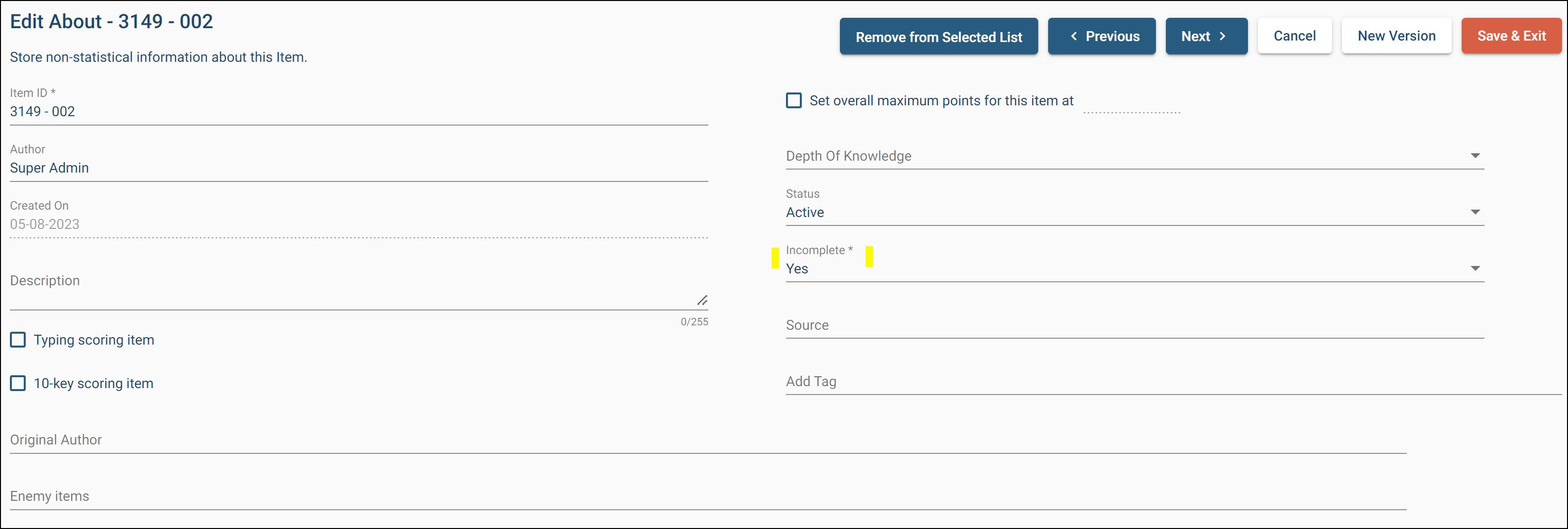Viewport: 1568px width, 529px height.
Task: Toggle Set overall maximum points checkbox
Action: [794, 100]
